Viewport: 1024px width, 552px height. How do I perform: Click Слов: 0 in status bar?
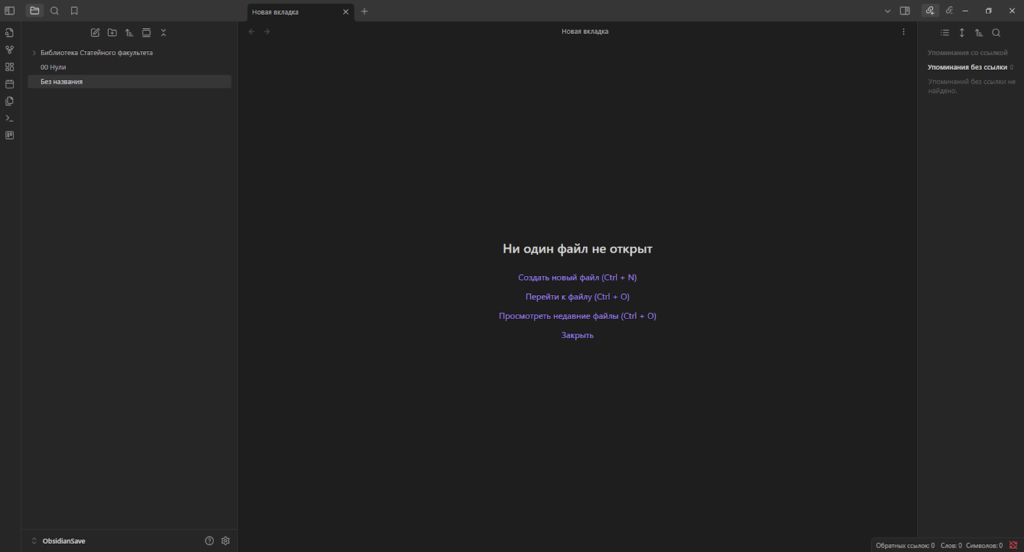coord(951,545)
